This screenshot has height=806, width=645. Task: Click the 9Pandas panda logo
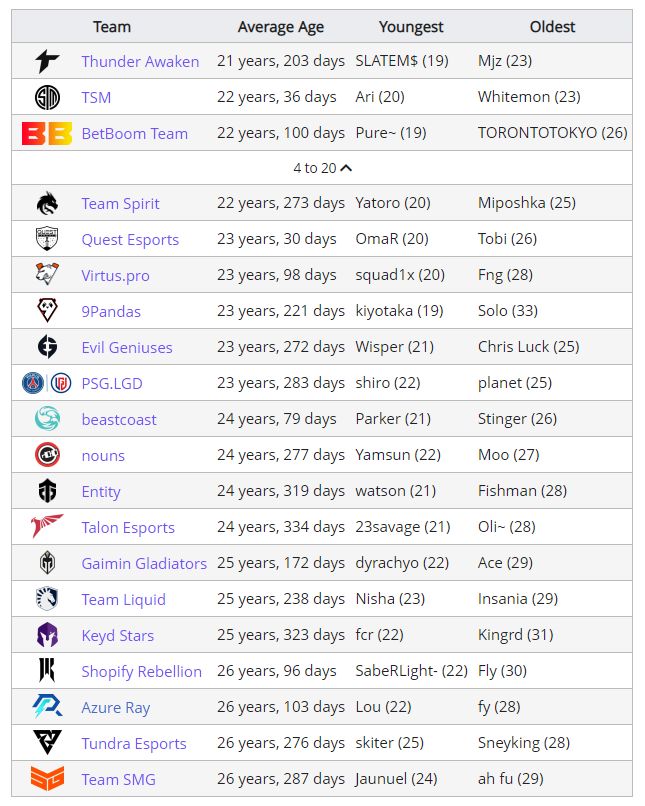point(47,311)
